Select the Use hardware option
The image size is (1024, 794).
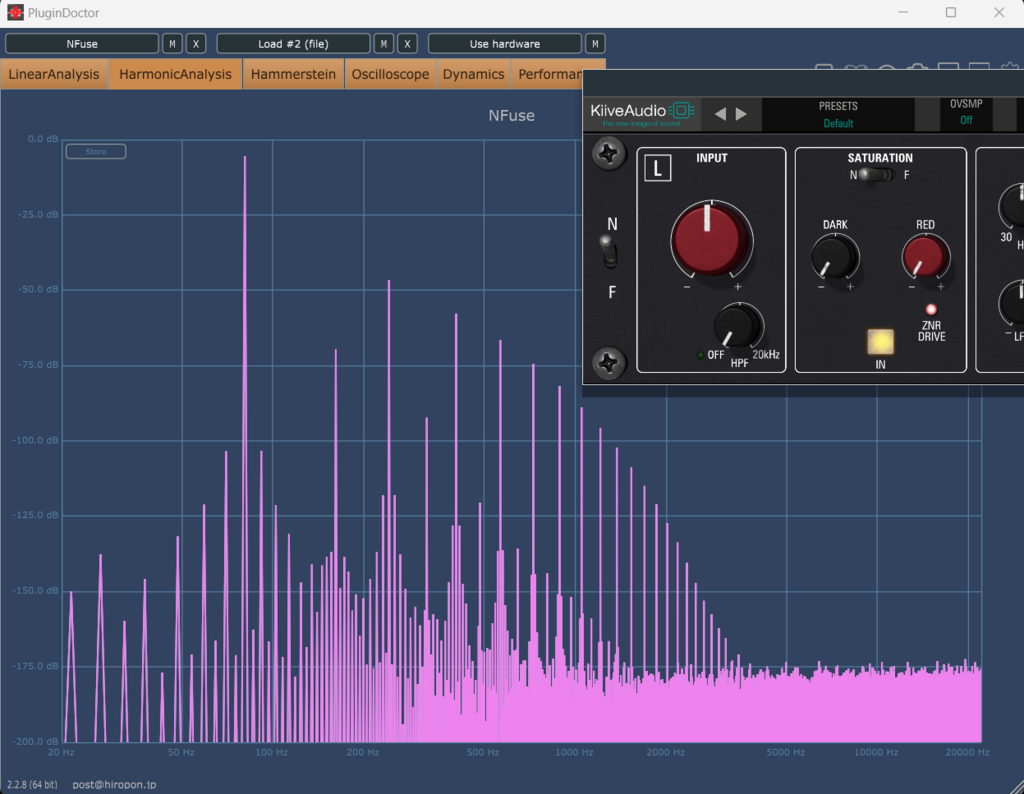point(505,44)
